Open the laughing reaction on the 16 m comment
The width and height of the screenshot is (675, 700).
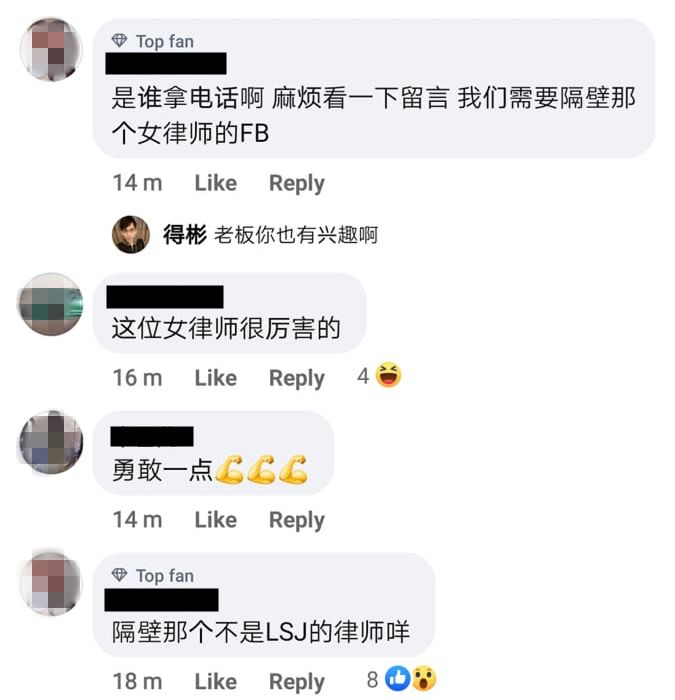(388, 375)
